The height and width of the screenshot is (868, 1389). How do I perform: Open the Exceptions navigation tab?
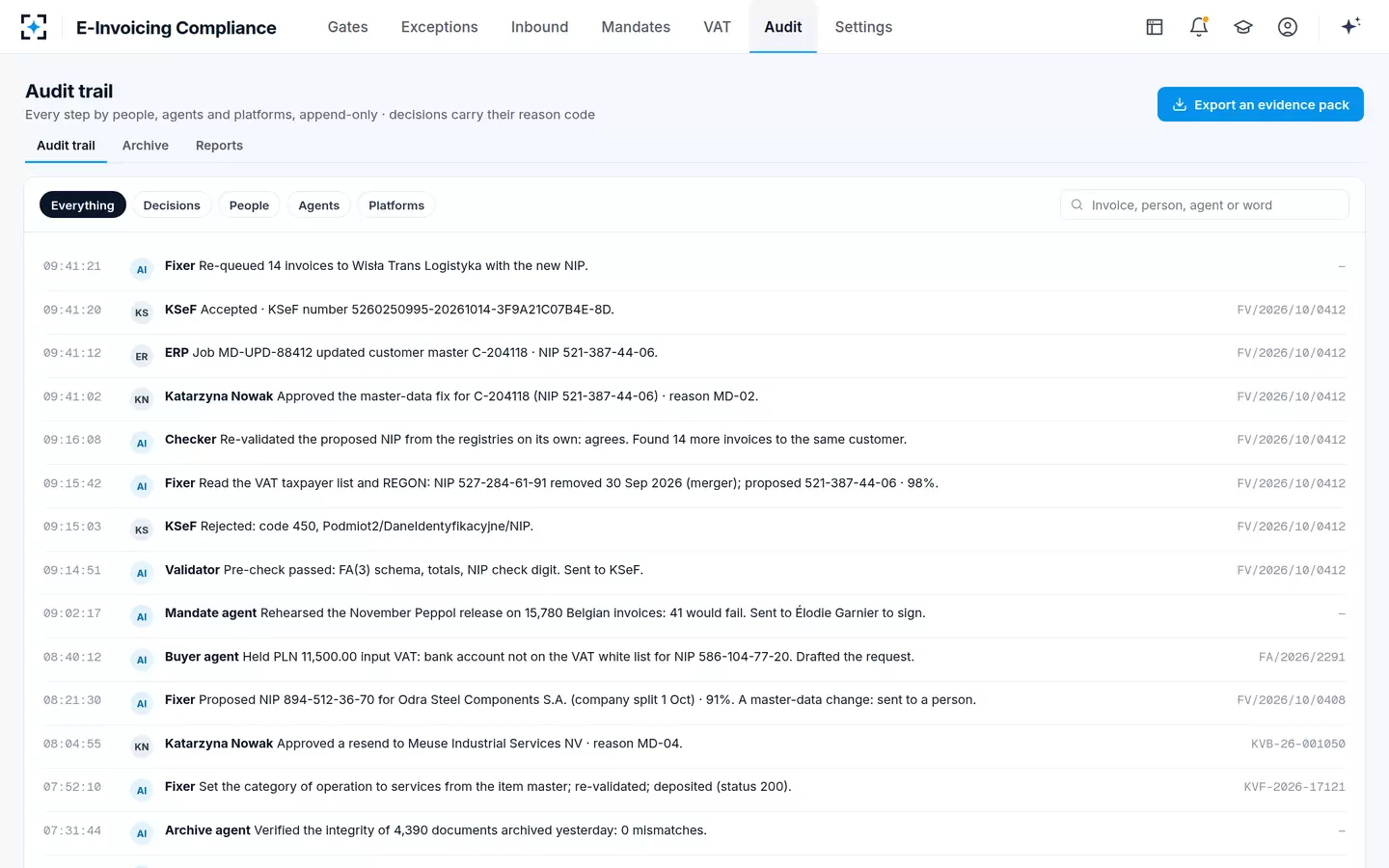point(440,27)
